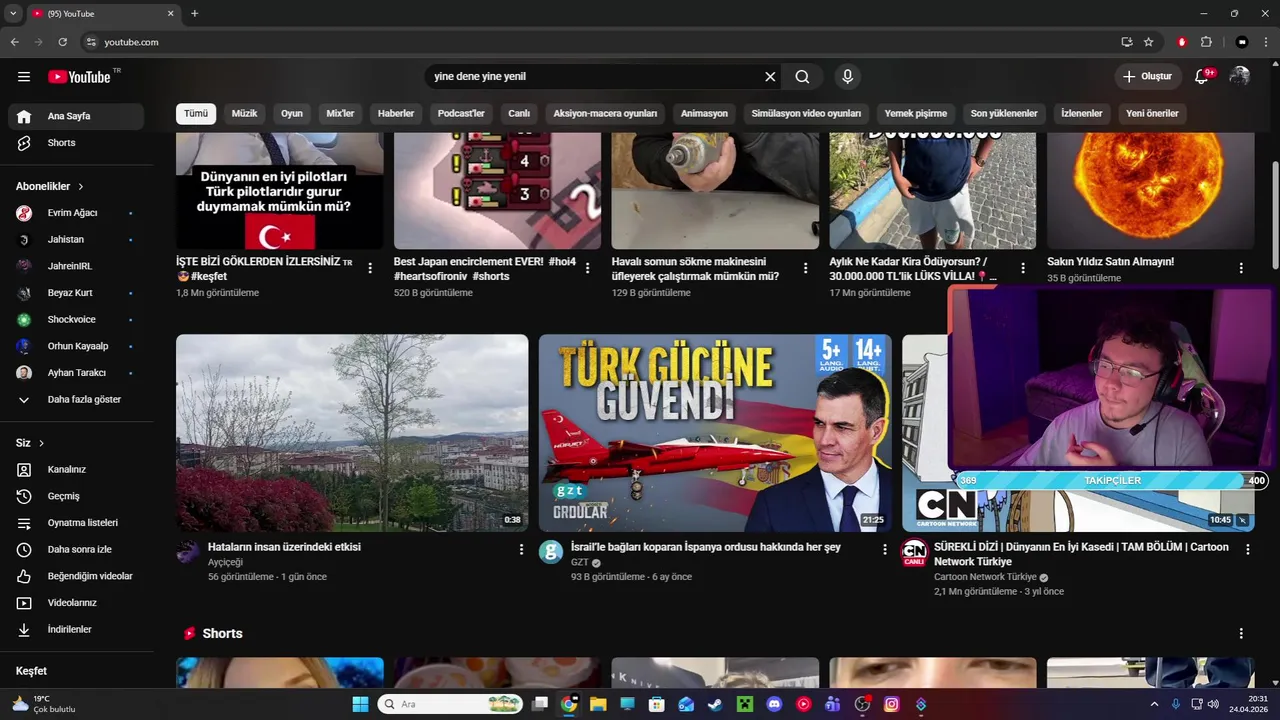
Task: Play the Türk Gücüne Güvendi thumbnail
Action: point(715,433)
